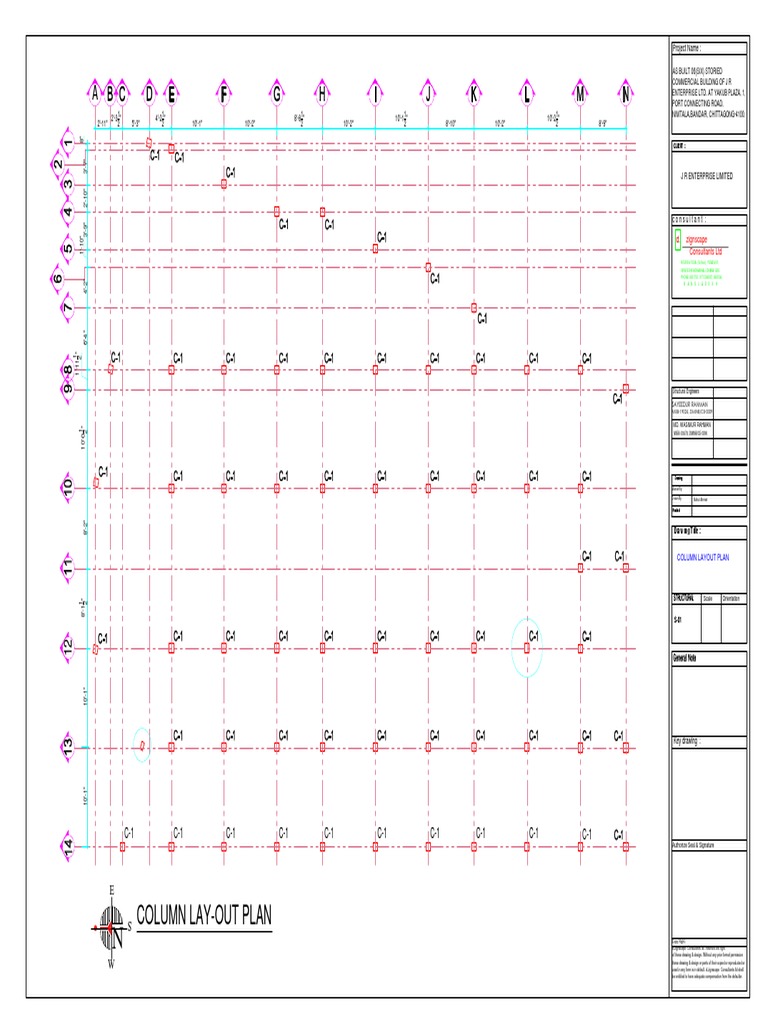Pick grid bubble F on the top axis
Viewport: 768px width, 1024px height.
point(224,95)
